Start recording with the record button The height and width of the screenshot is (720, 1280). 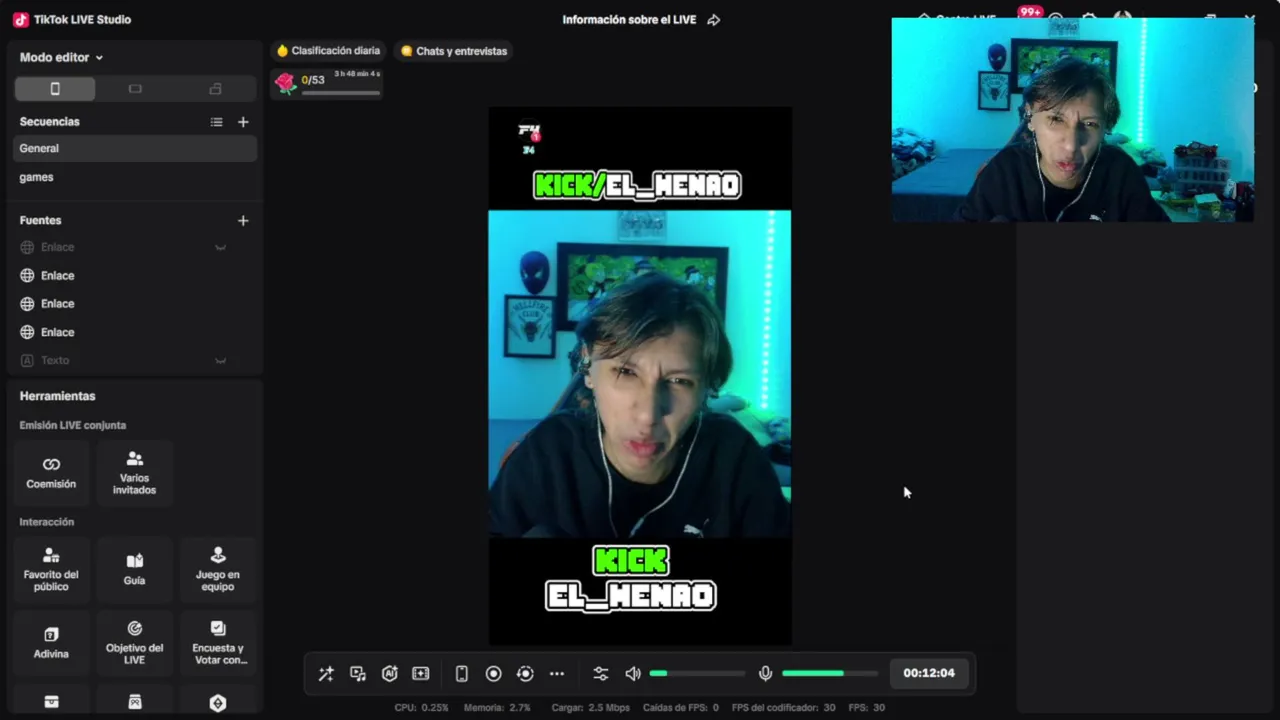[493, 674]
